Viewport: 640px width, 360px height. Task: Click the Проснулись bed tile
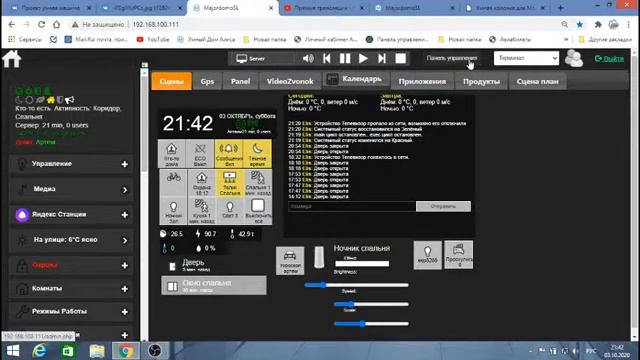tap(458, 255)
